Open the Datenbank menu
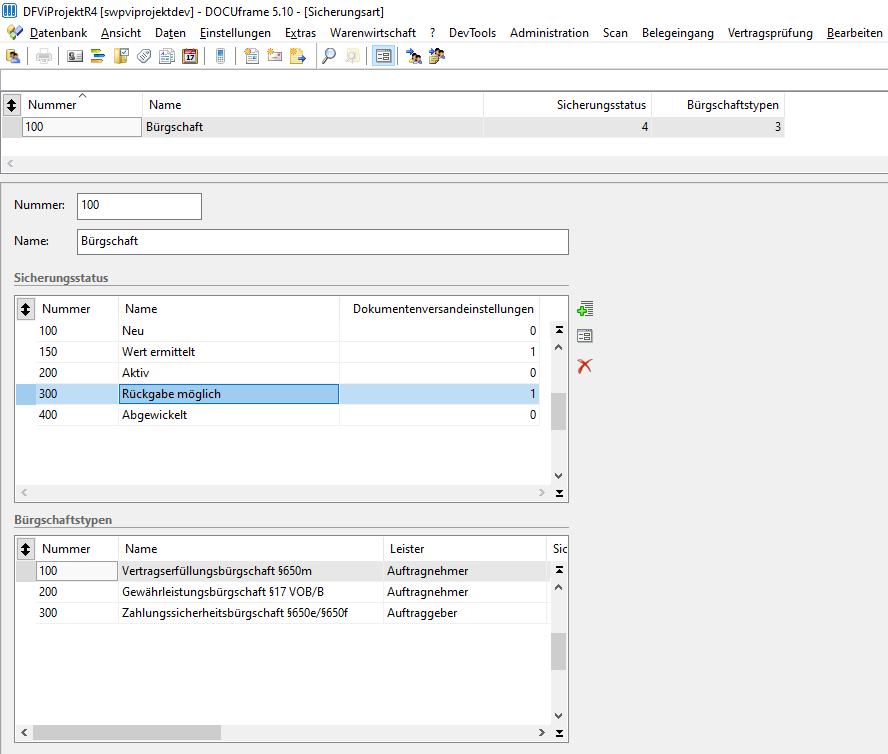Image resolution: width=888 pixels, height=754 pixels. pos(58,33)
